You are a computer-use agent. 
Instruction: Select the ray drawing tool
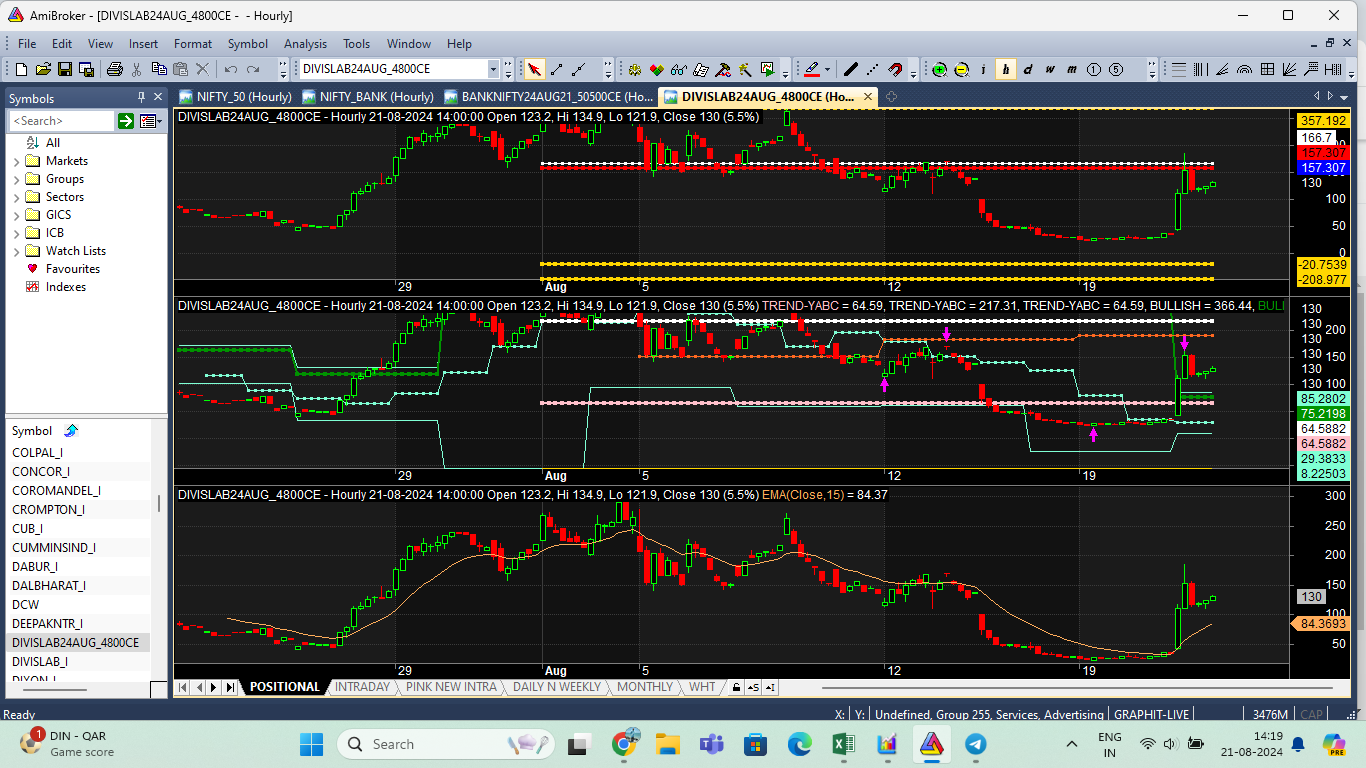(578, 69)
